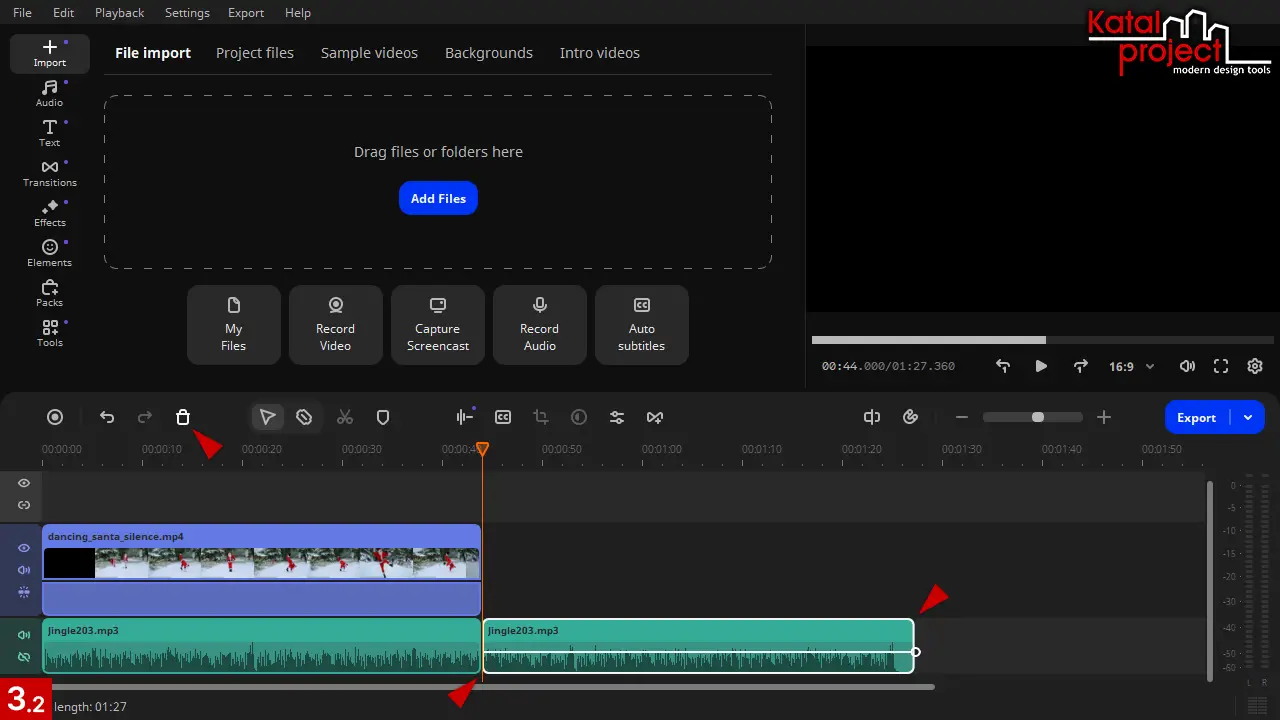
Task: Click the undo arrow in timeline toolbar
Action: coord(107,418)
